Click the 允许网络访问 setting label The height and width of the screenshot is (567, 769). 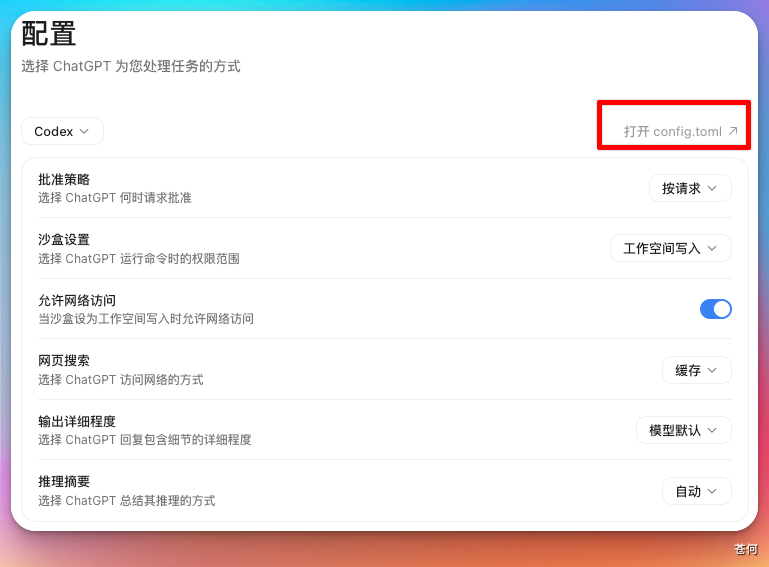click(x=77, y=300)
